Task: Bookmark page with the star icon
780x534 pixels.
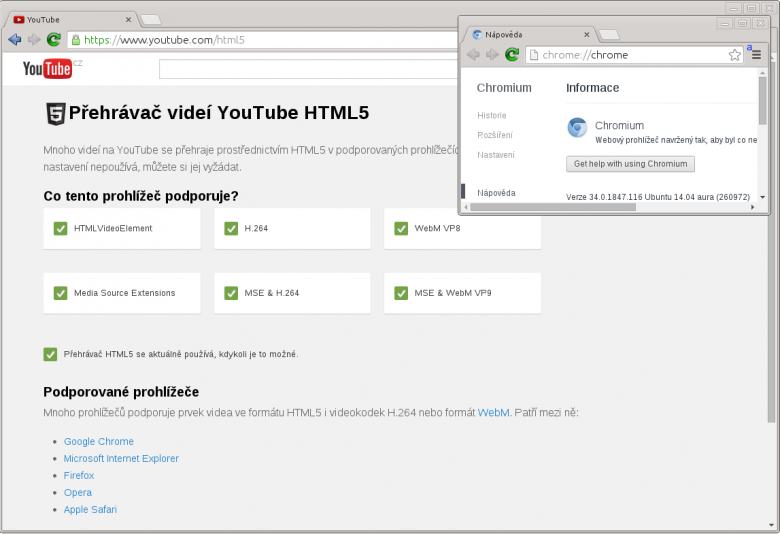Action: click(x=735, y=55)
